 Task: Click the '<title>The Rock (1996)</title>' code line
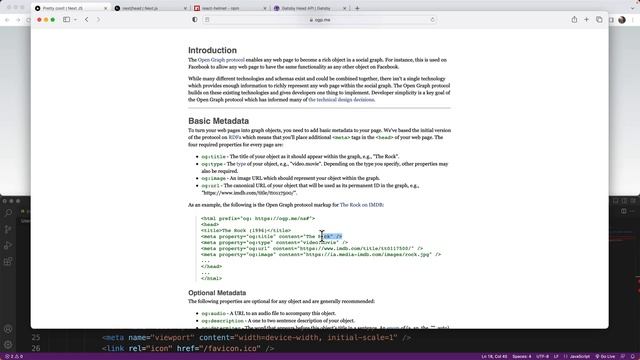246,231
